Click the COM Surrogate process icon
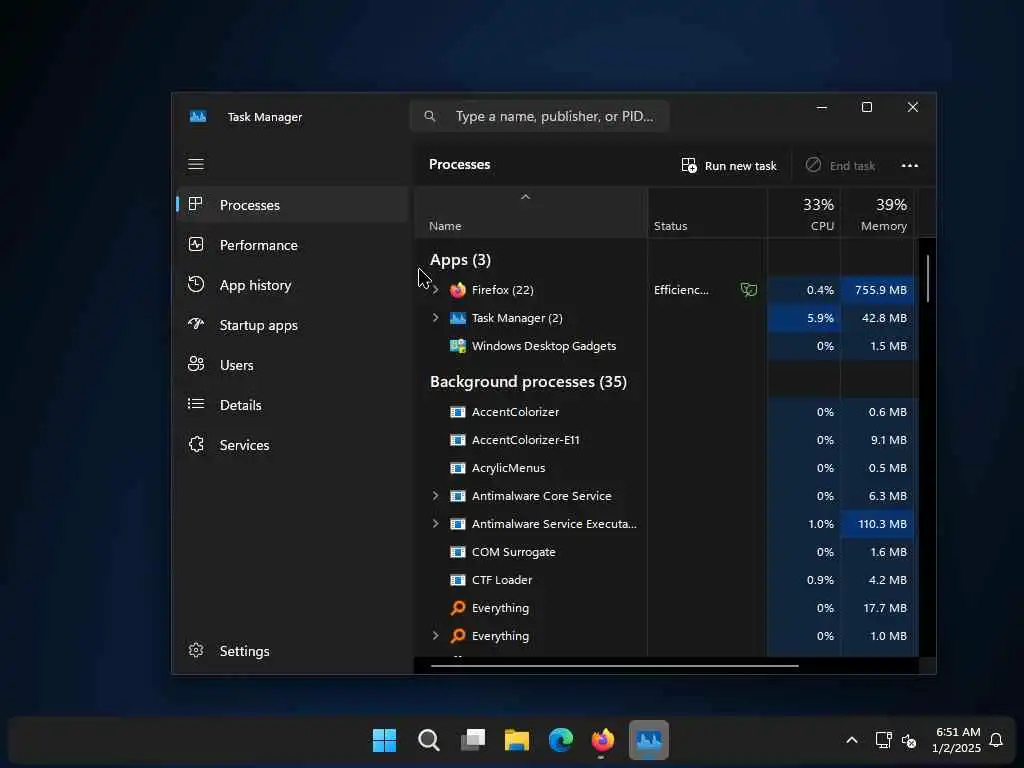Image resolution: width=1024 pixels, height=768 pixels. tap(458, 552)
